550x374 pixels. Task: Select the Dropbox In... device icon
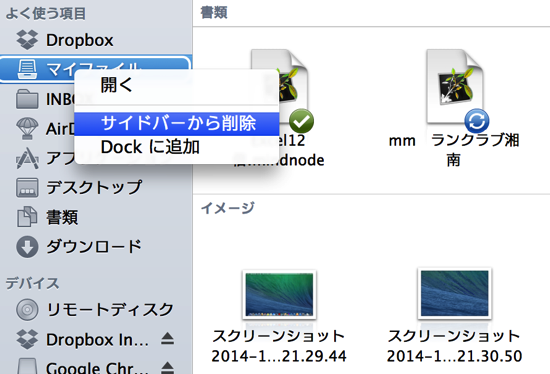(x=27, y=339)
